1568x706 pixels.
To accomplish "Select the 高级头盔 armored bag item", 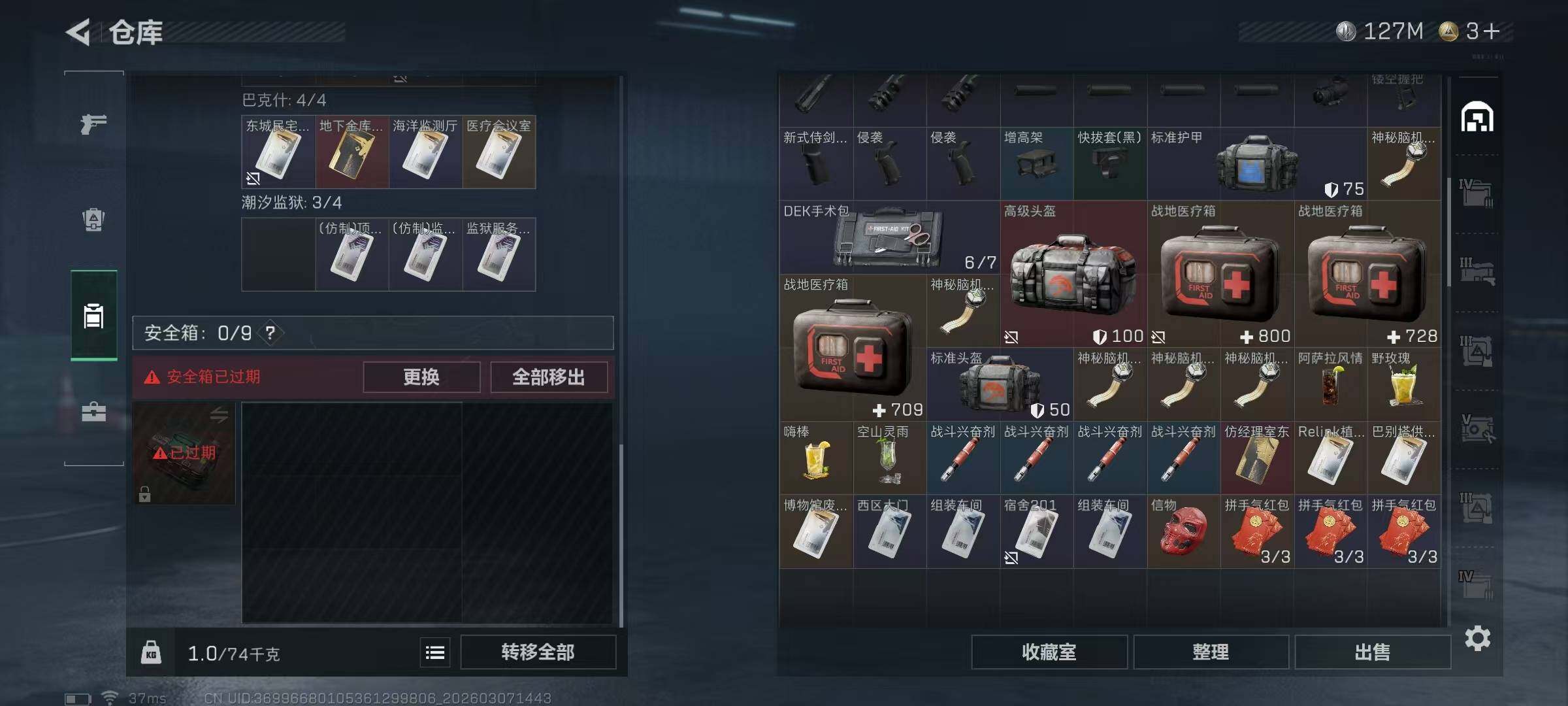I will [x=1073, y=274].
